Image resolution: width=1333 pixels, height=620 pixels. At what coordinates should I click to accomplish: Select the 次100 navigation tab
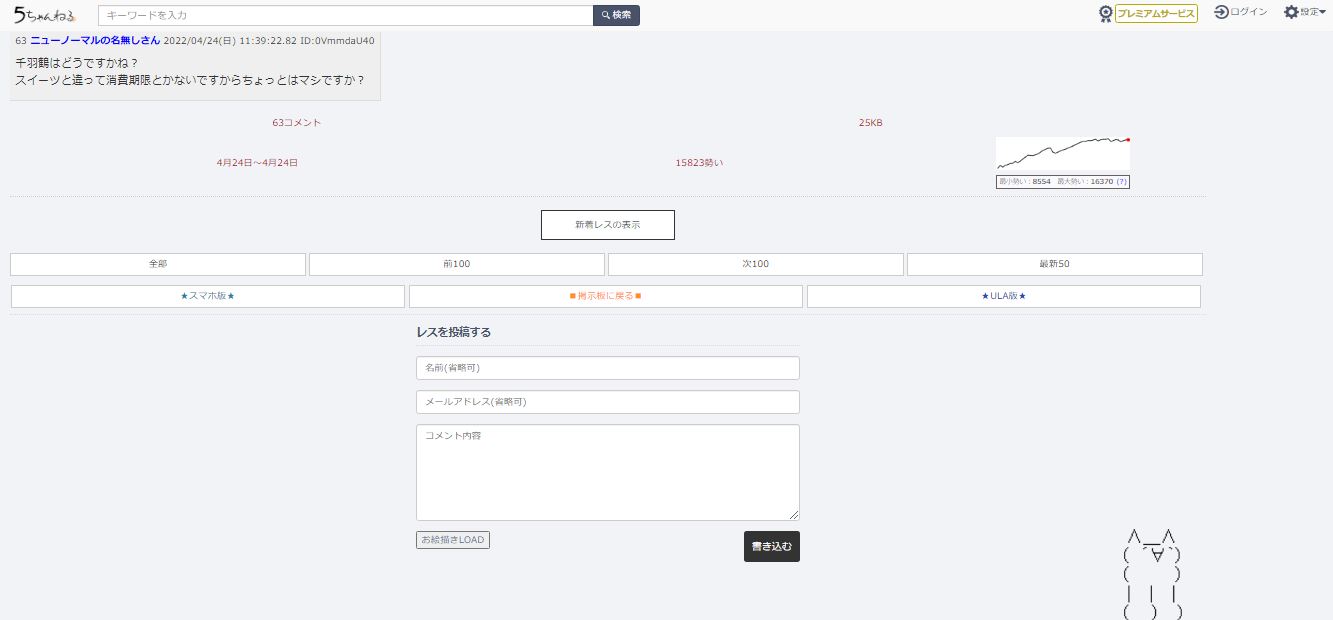[x=756, y=264]
